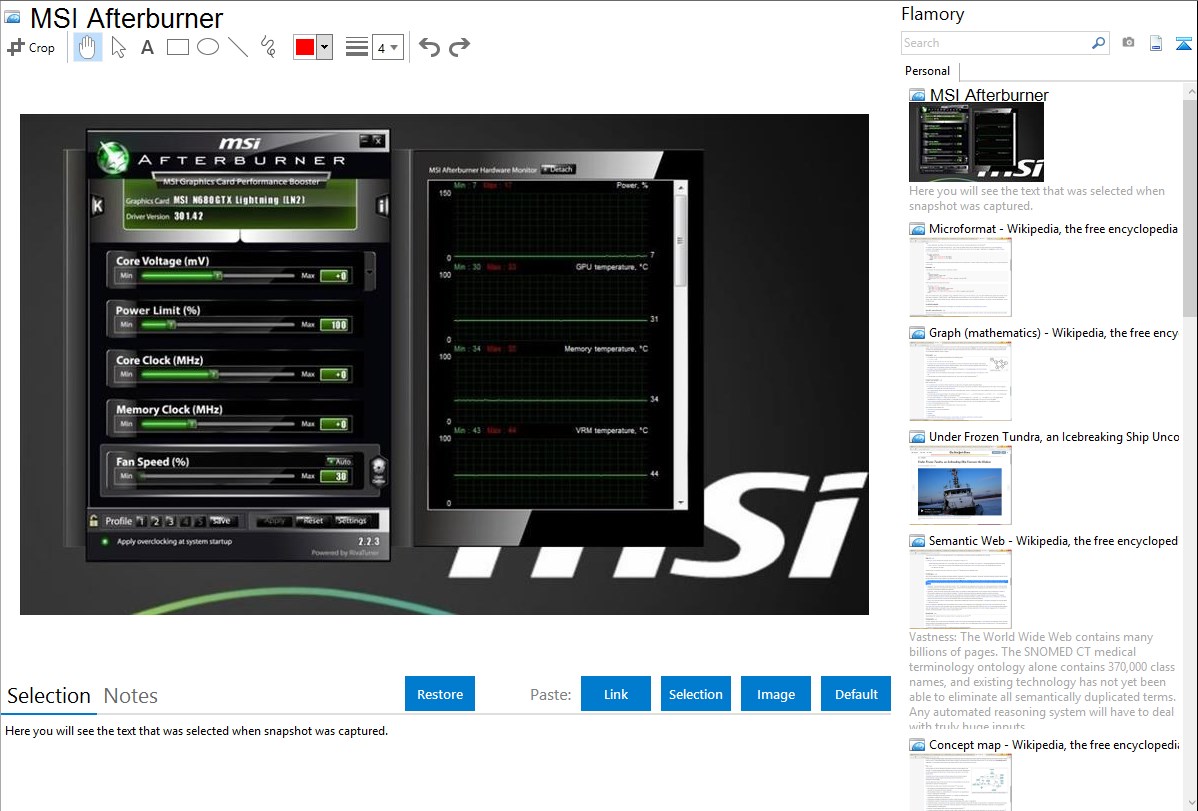Click Detach in the Hardware Monitor
1198x811 pixels.
pyautogui.click(x=558, y=170)
